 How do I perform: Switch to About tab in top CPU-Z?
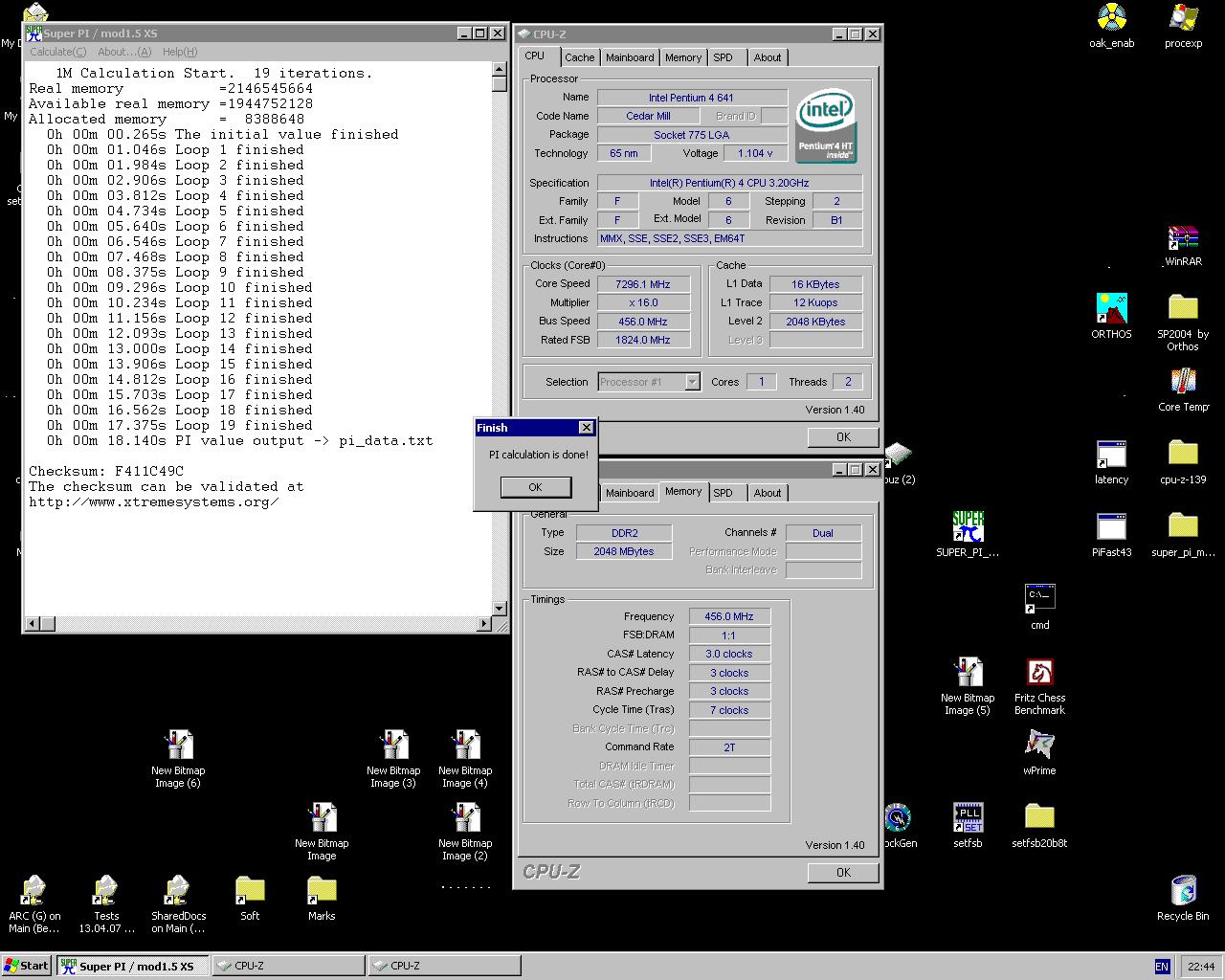click(768, 57)
